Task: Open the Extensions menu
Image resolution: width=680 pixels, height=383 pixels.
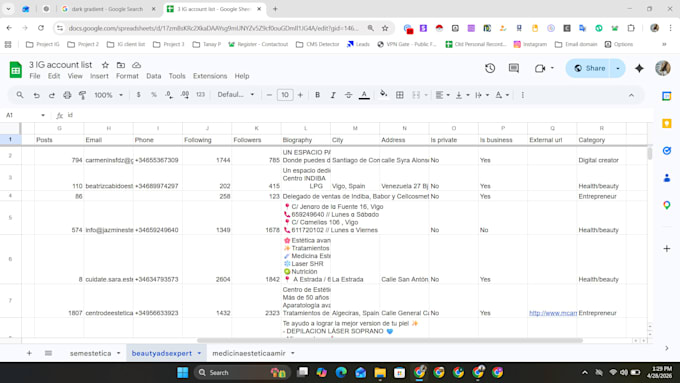Action: point(210,76)
